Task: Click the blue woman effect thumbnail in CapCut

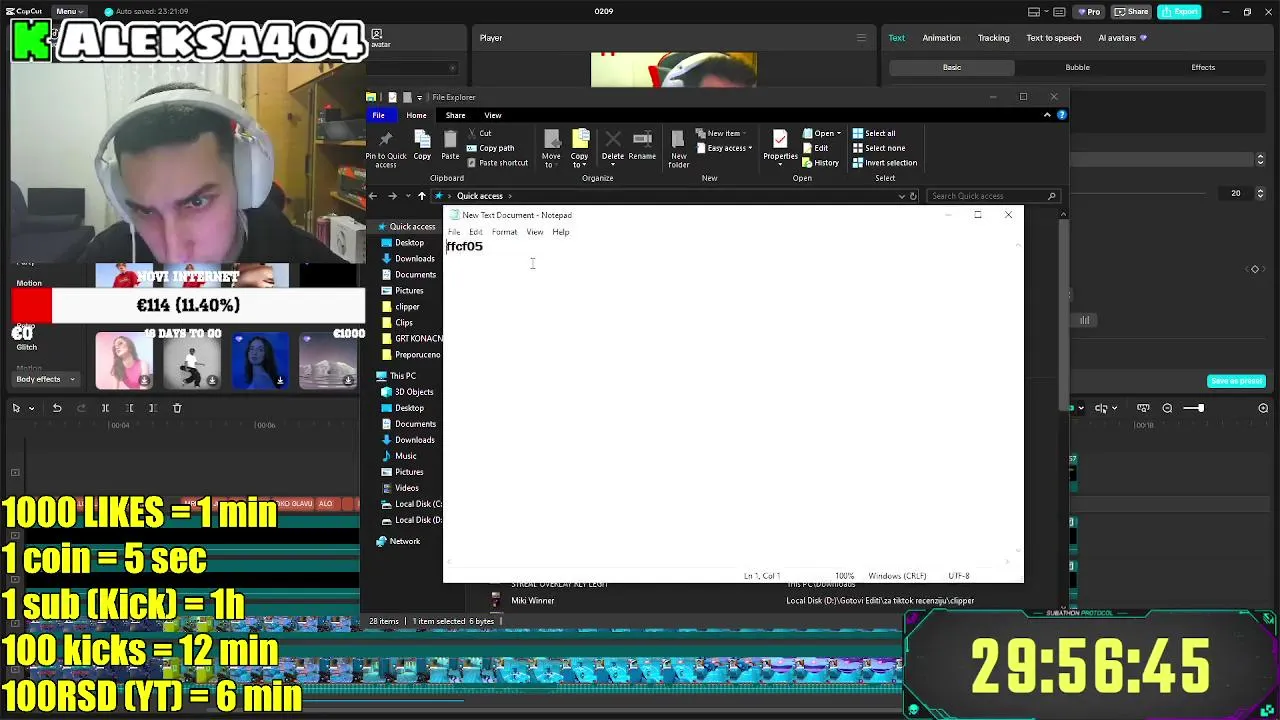Action: pos(260,361)
